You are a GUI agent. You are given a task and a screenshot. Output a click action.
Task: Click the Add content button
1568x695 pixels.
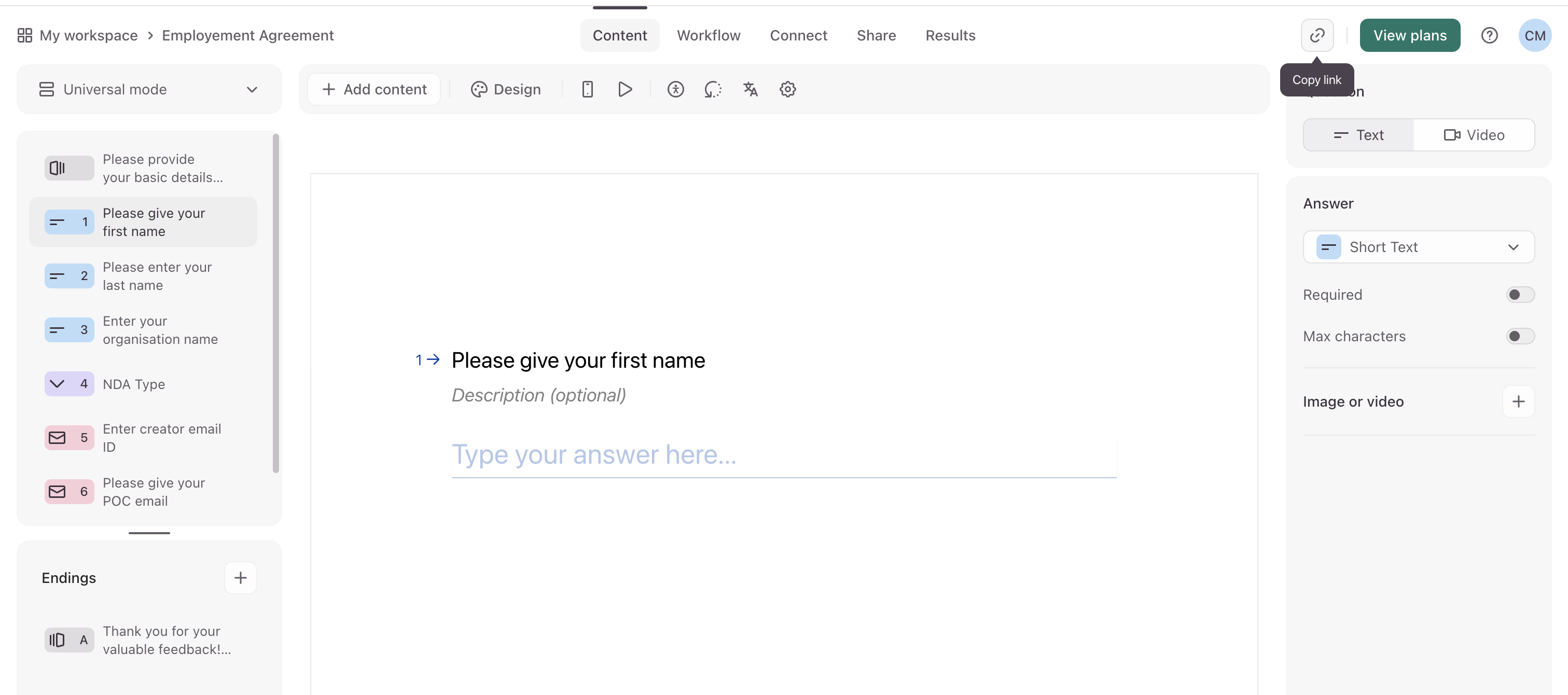374,89
